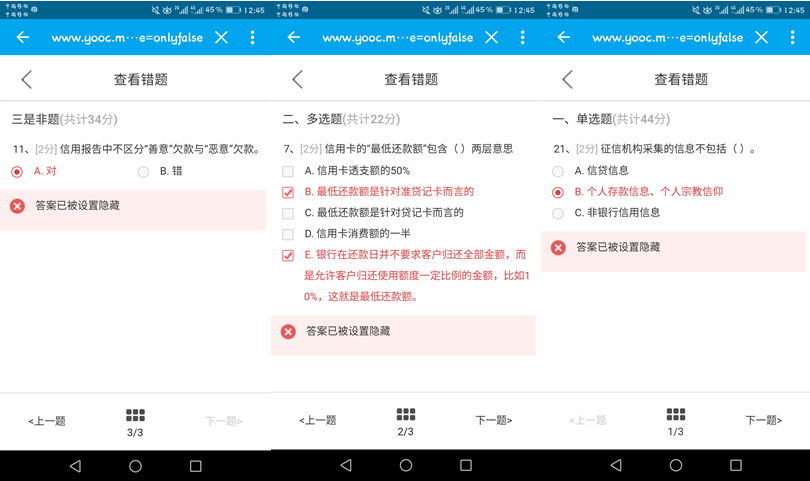810x481 pixels.
Task: Tap browser back arrow in left screen
Action: click(x=23, y=37)
